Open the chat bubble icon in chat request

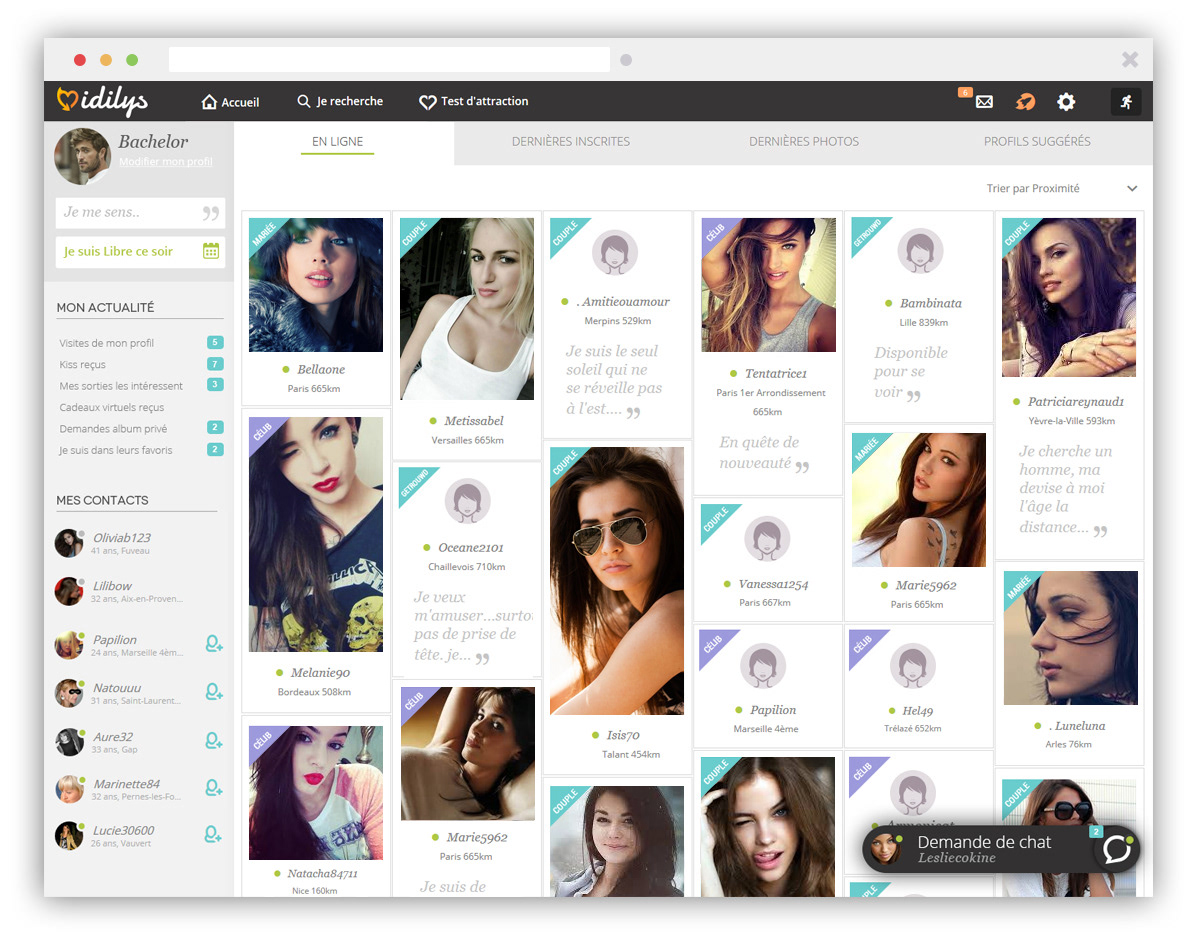(x=1116, y=849)
